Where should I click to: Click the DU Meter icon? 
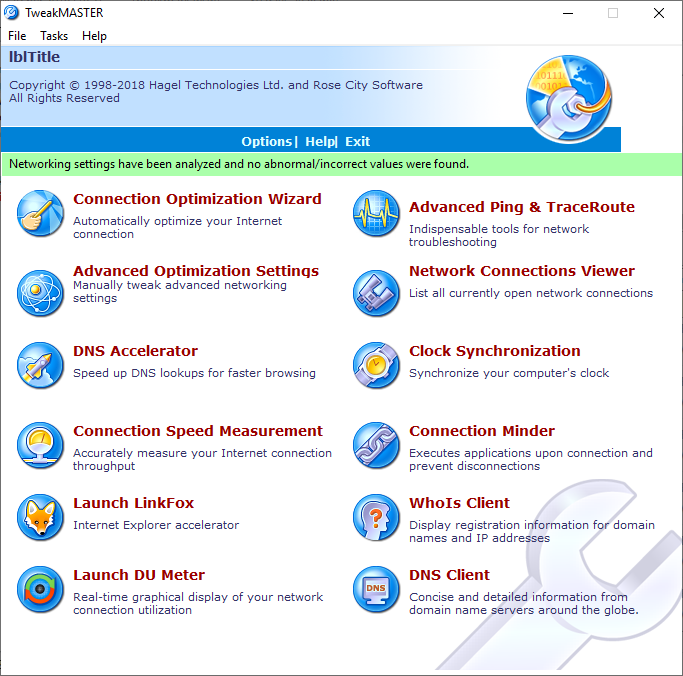40,589
